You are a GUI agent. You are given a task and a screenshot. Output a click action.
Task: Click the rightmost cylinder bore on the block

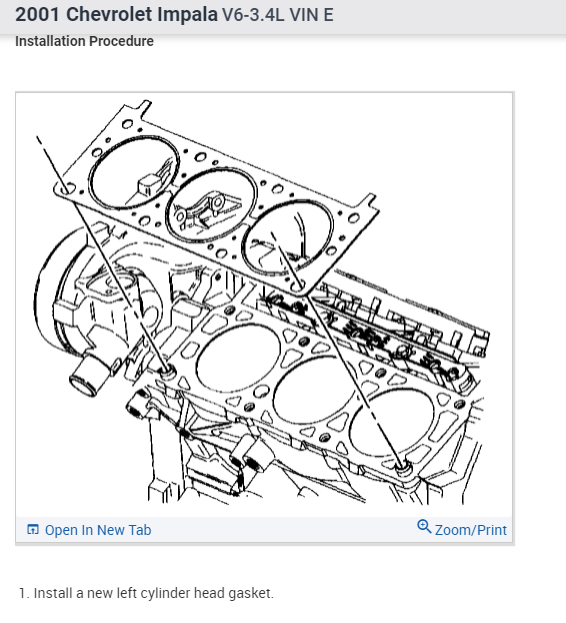coord(391,424)
